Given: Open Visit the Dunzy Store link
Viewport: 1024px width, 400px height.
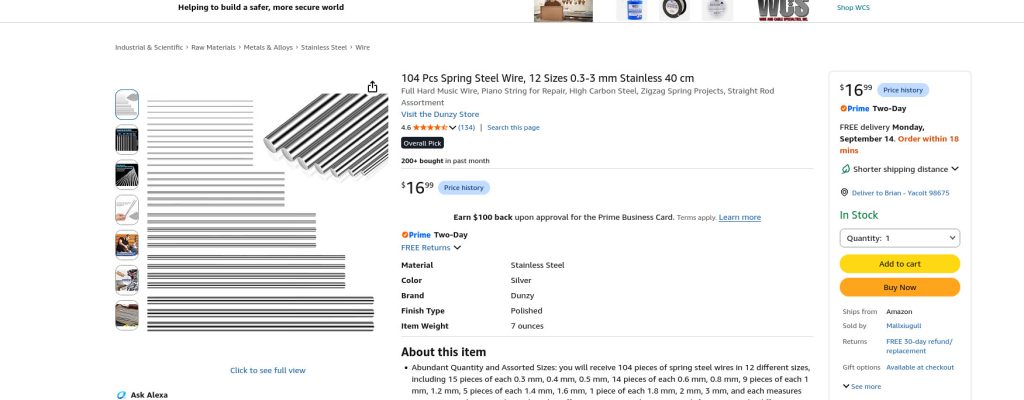Looking at the screenshot, I should 440,114.
